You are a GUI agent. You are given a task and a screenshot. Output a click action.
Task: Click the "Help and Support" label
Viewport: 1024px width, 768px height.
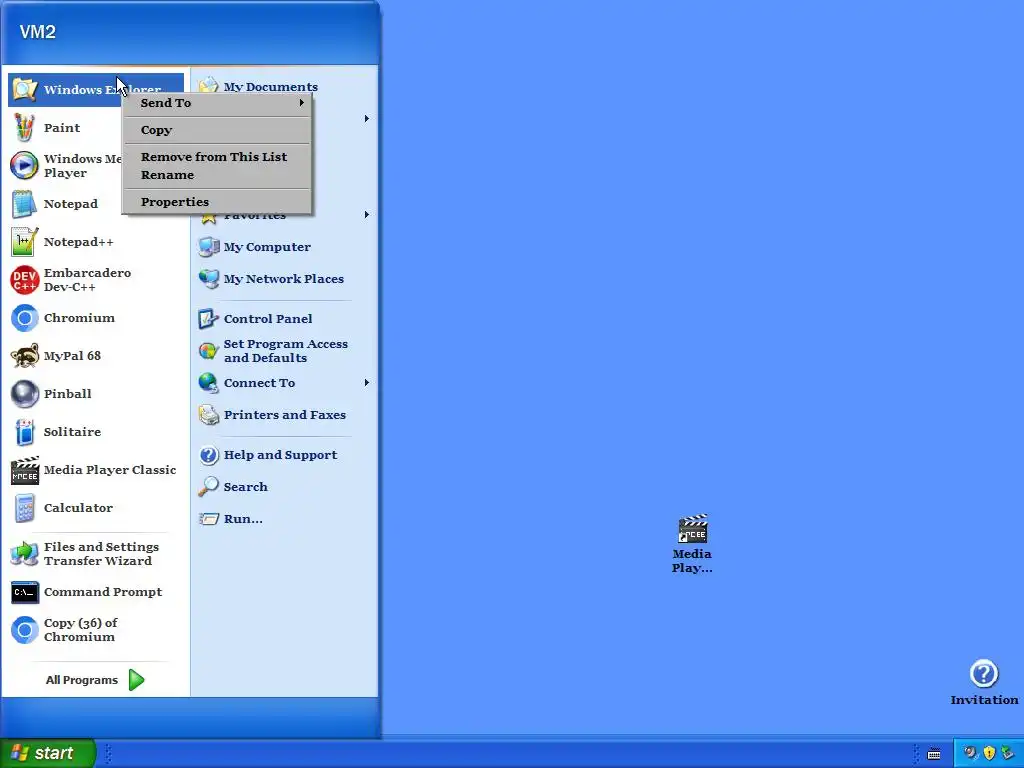point(280,455)
